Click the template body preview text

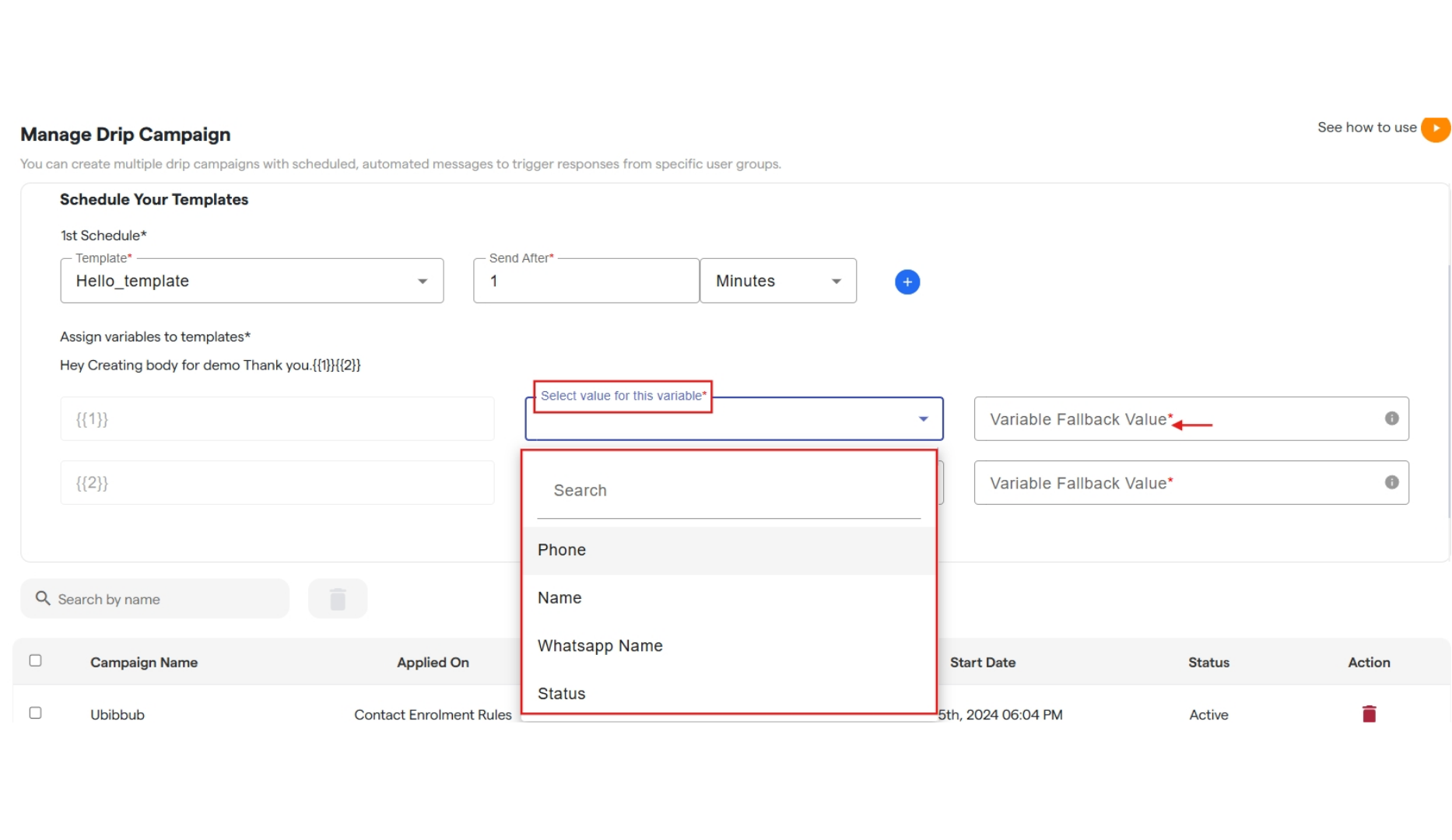tap(210, 366)
